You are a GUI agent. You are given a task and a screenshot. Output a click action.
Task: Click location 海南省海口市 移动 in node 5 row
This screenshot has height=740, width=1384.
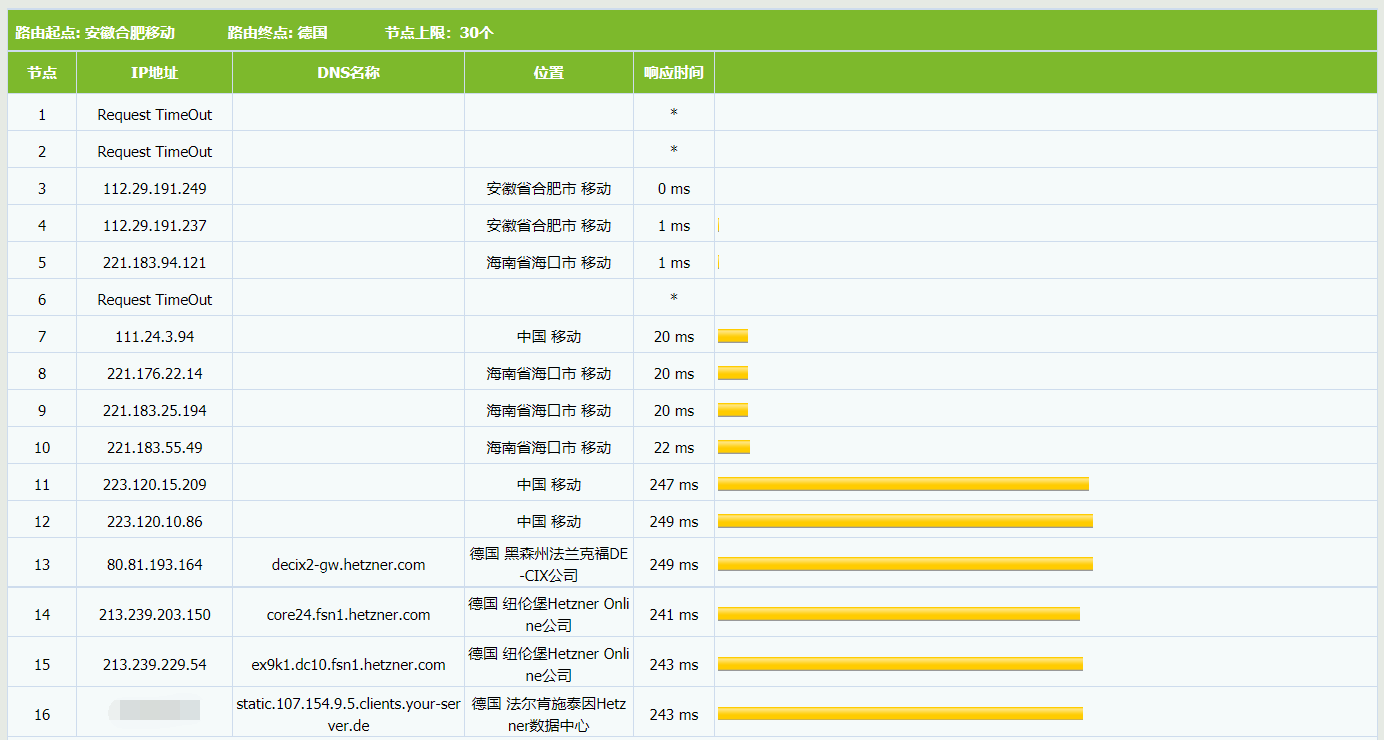549,262
